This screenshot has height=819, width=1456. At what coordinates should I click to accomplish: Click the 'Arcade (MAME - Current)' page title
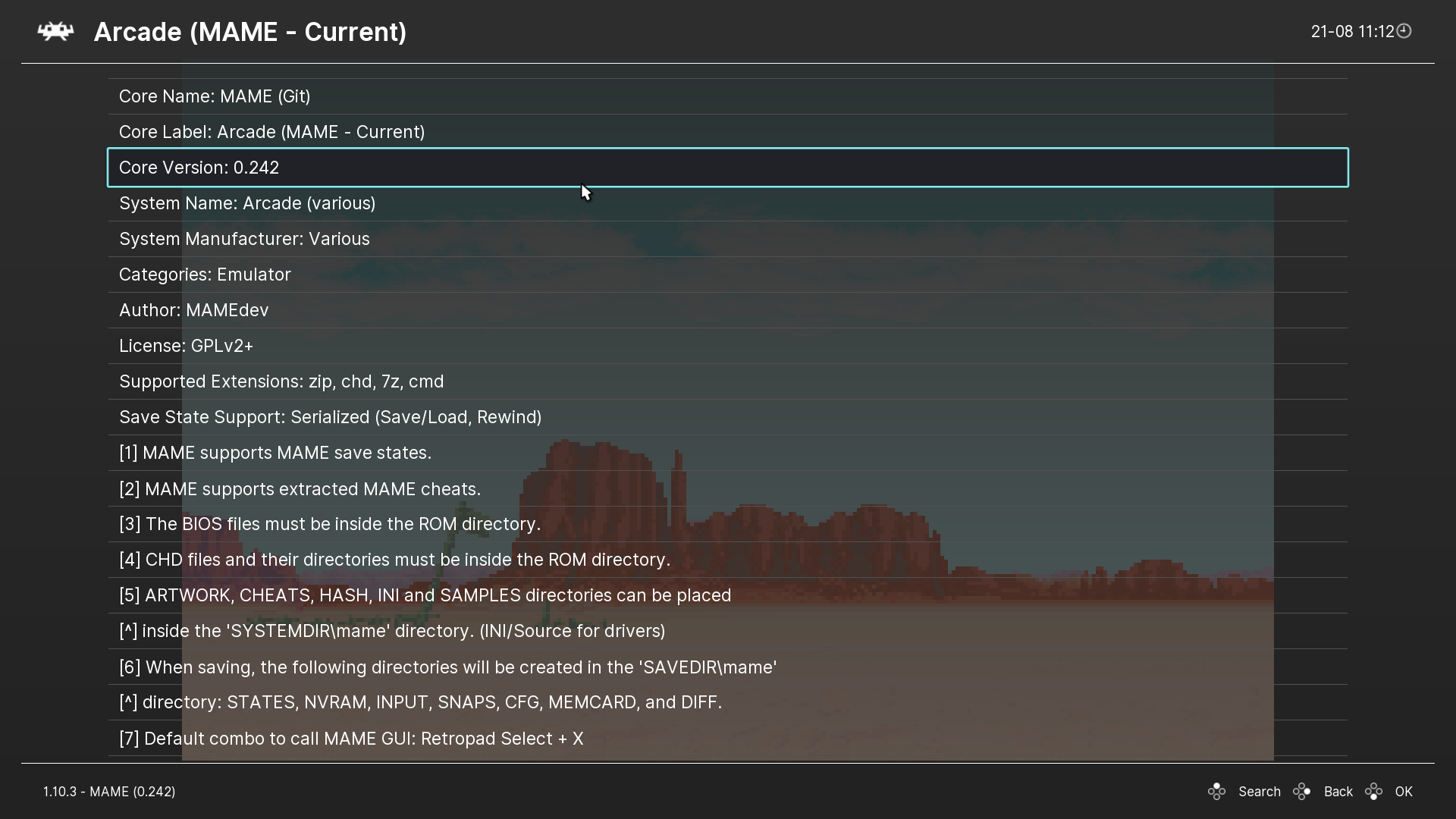(x=250, y=32)
